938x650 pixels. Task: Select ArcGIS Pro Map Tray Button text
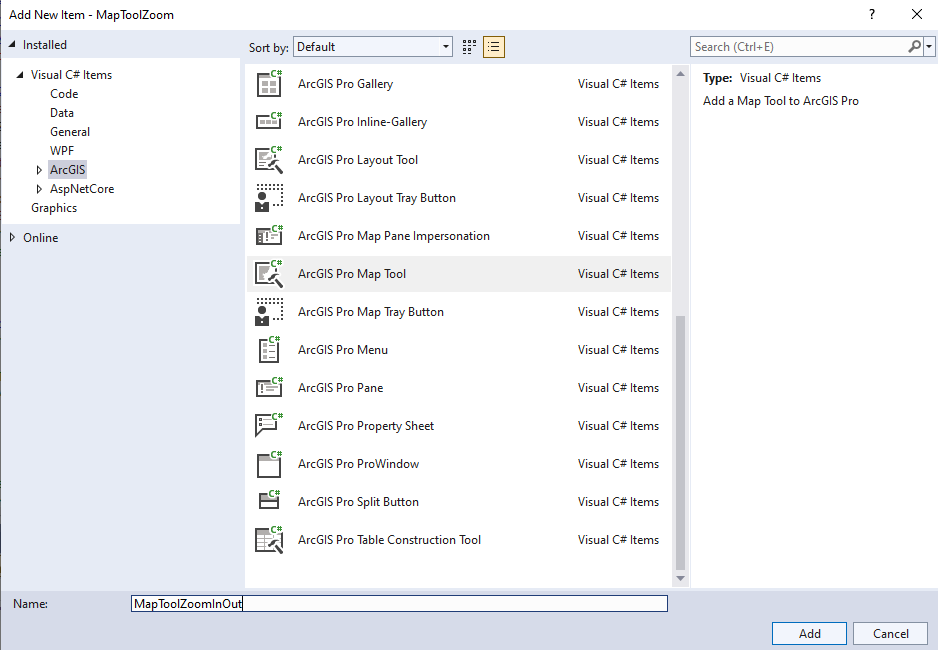[371, 312]
